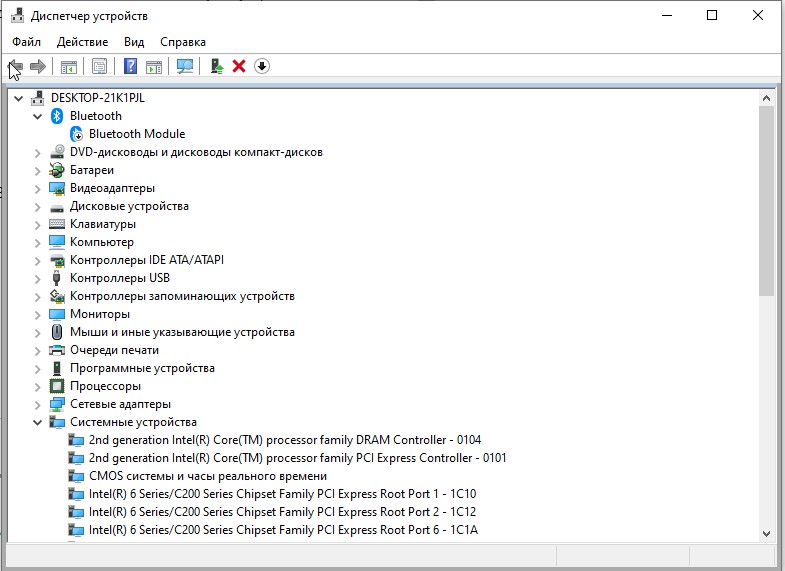The height and width of the screenshot is (571, 785).
Task: Expand the Процессоры category arrow
Action: [x=38, y=387]
